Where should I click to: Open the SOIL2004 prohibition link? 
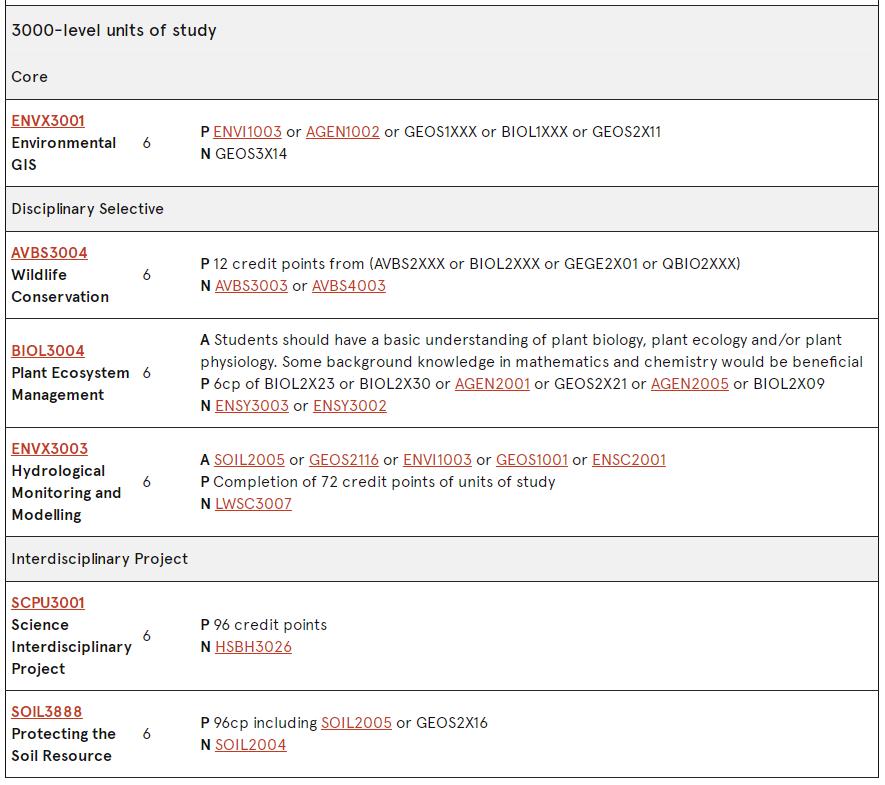pos(251,745)
